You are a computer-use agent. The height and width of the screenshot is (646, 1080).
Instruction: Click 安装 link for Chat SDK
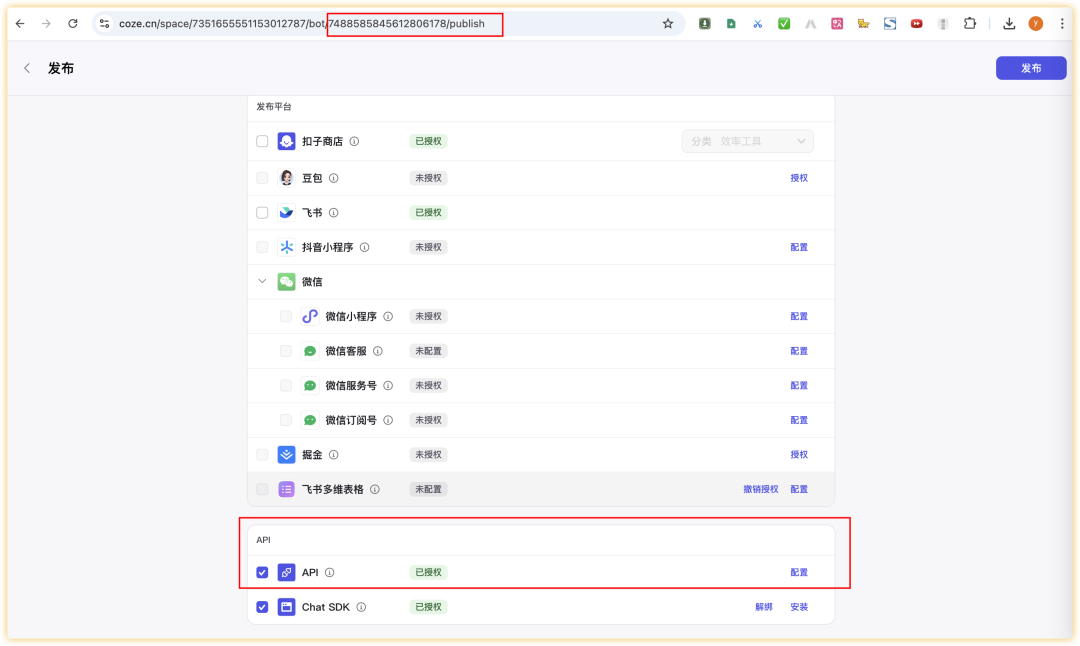point(799,607)
